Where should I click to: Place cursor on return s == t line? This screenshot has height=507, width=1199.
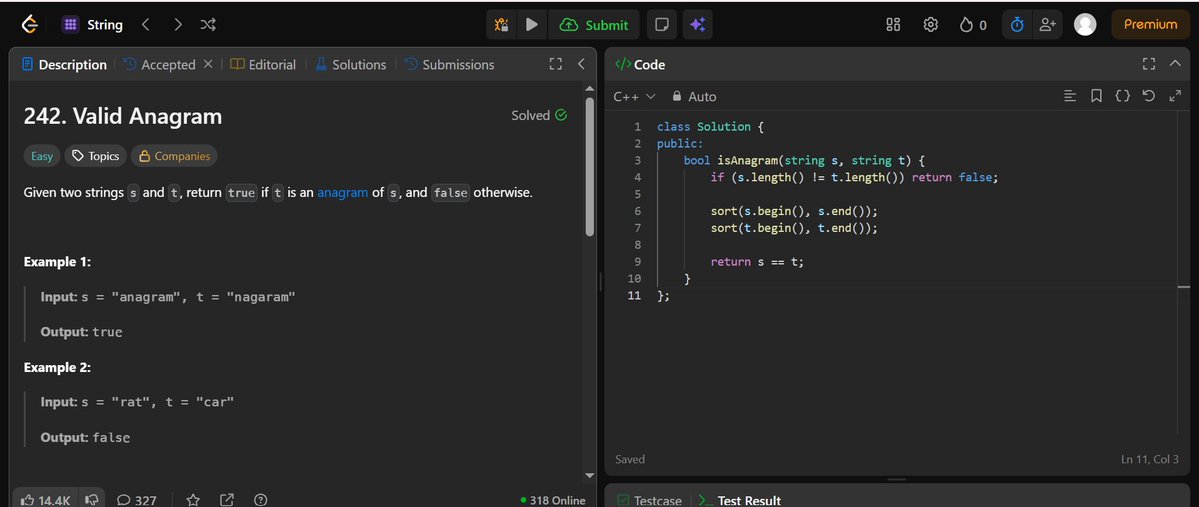pos(757,262)
